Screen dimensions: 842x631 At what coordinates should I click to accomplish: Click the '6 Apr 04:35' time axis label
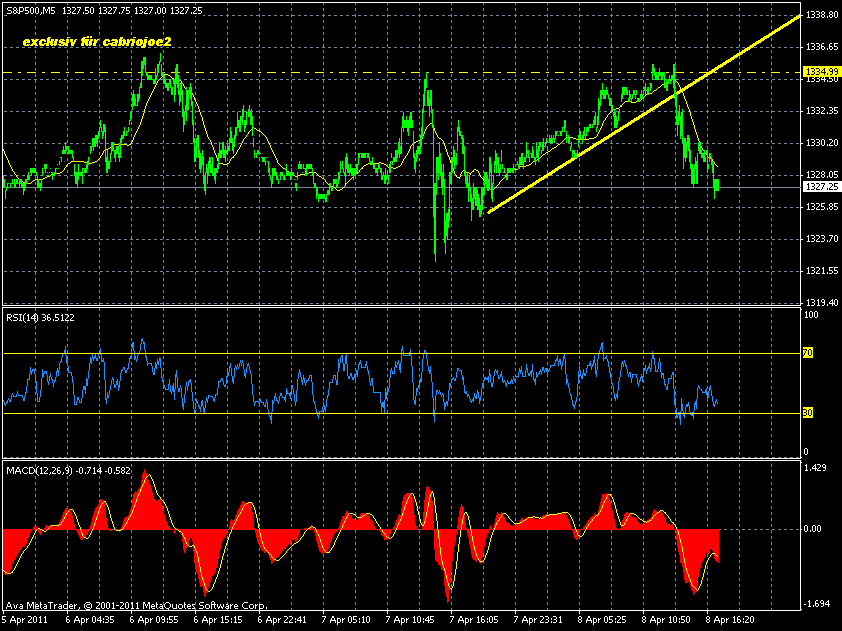[90, 620]
